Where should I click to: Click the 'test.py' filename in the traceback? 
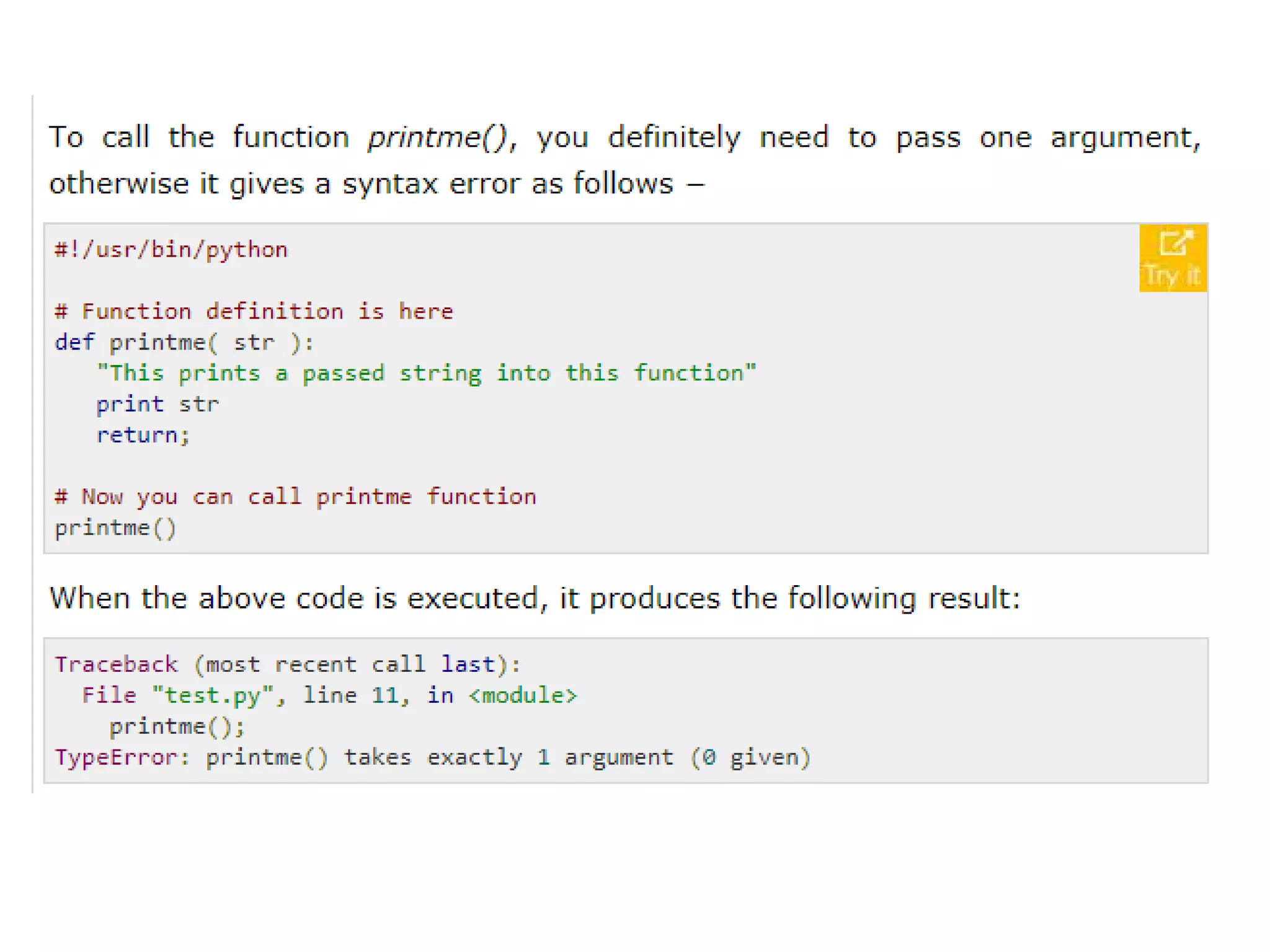click(212, 695)
